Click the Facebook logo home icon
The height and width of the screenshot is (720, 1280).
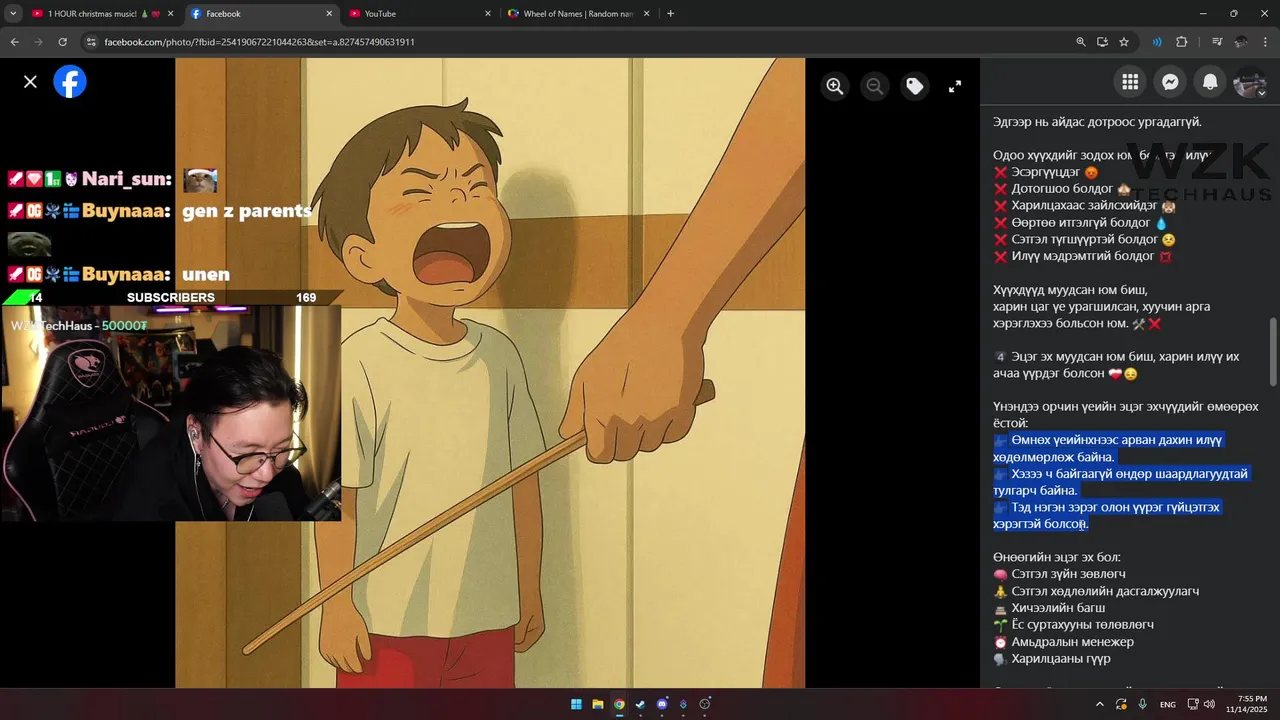[x=70, y=82]
